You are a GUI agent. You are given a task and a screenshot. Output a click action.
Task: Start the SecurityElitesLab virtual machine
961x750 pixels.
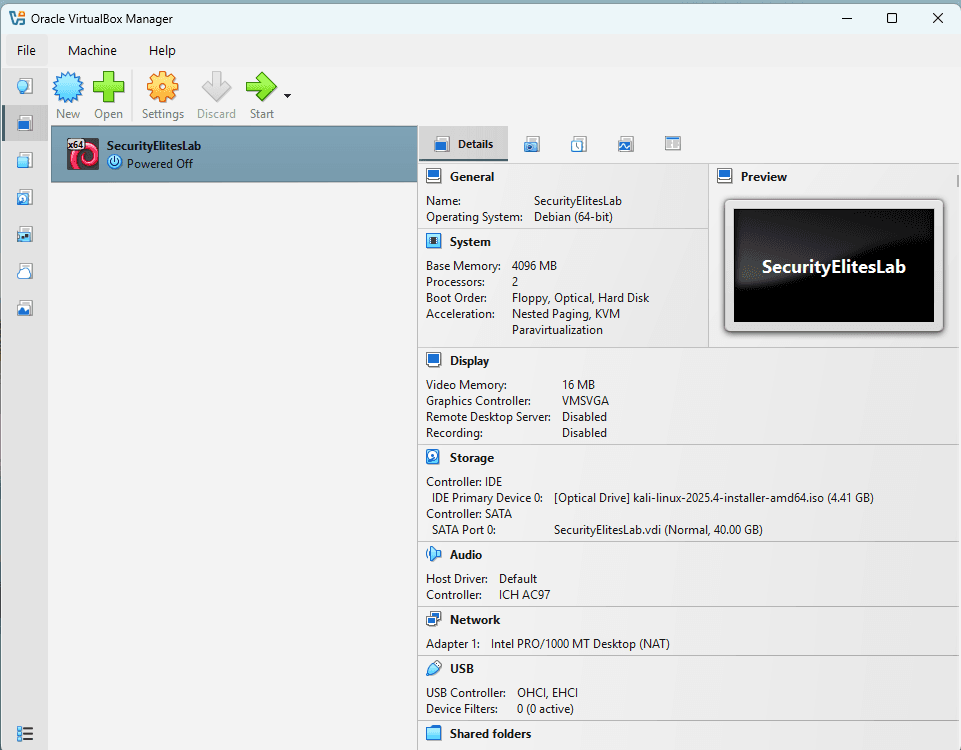point(261,90)
